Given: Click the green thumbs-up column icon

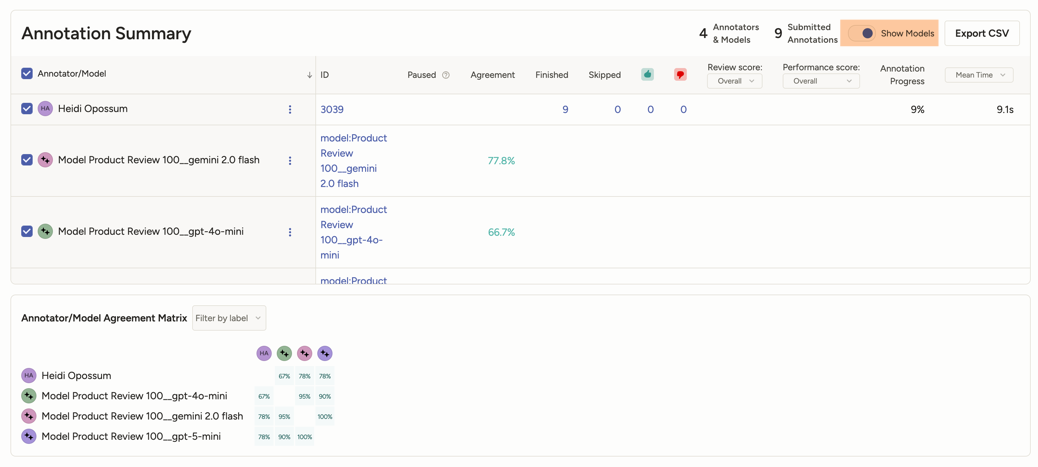Looking at the screenshot, I should (647, 75).
